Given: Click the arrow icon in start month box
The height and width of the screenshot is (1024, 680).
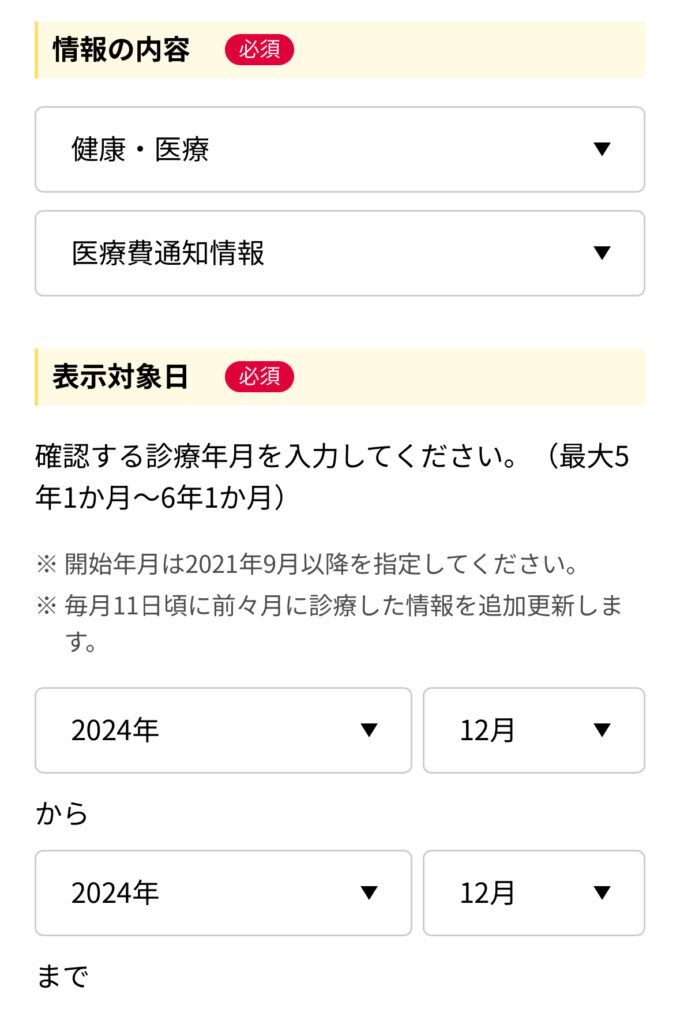Looking at the screenshot, I should pyautogui.click(x=602, y=730).
